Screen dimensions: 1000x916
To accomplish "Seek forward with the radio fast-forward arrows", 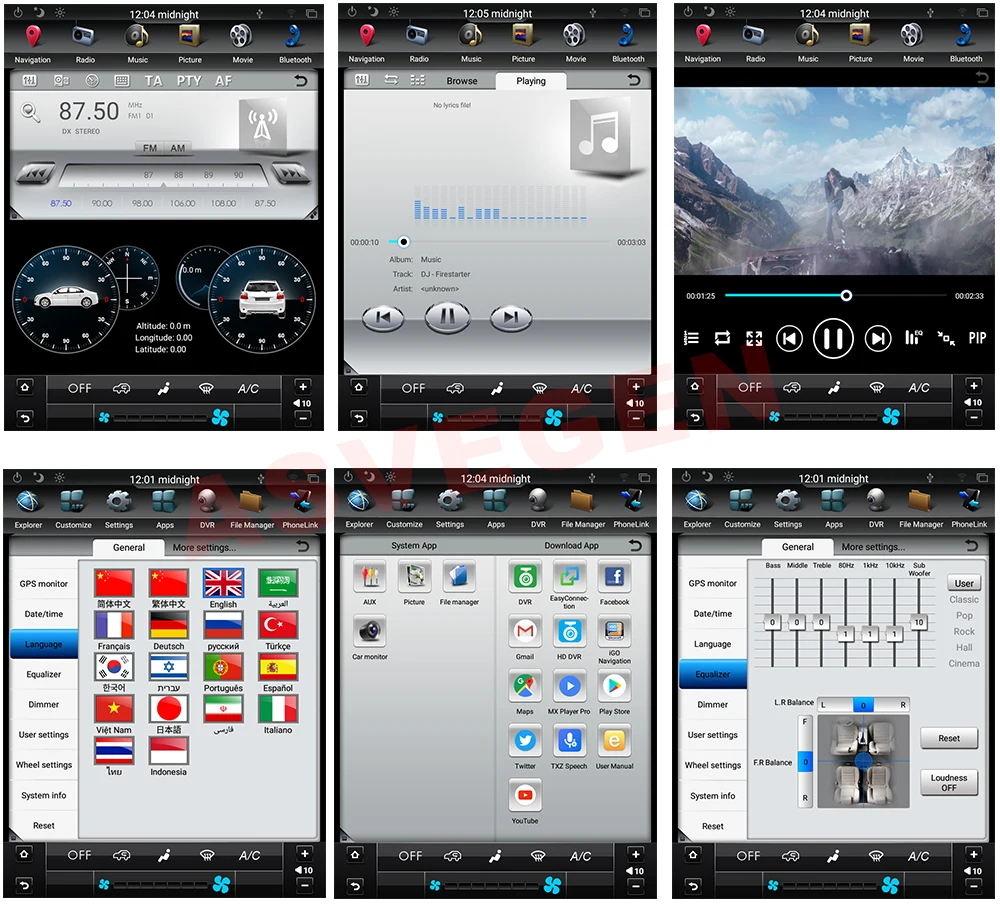I will pyautogui.click(x=291, y=174).
